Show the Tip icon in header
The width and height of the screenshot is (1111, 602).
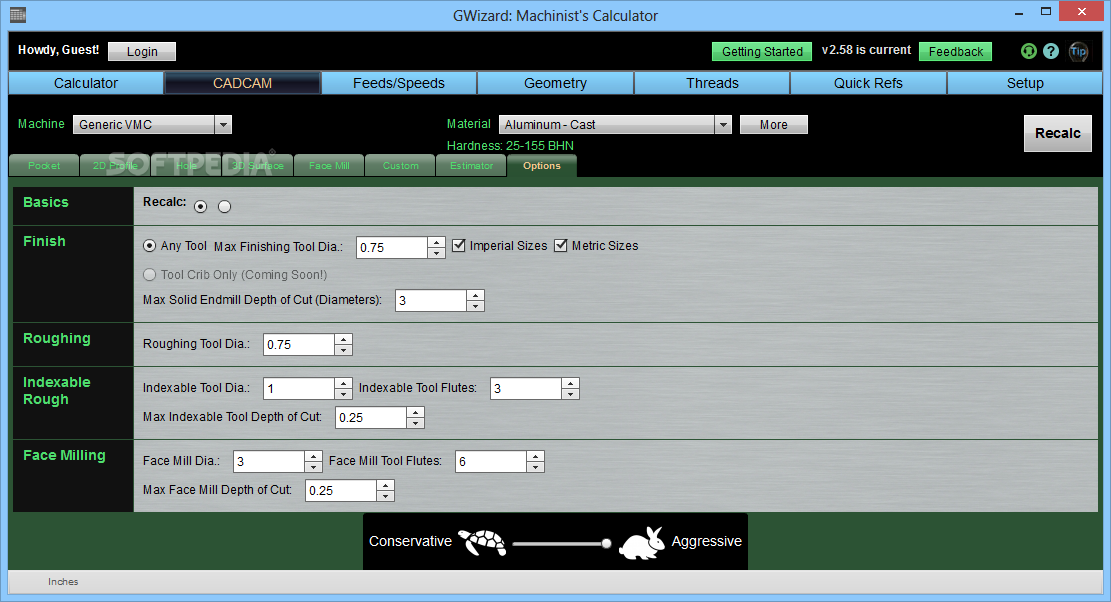click(1078, 51)
